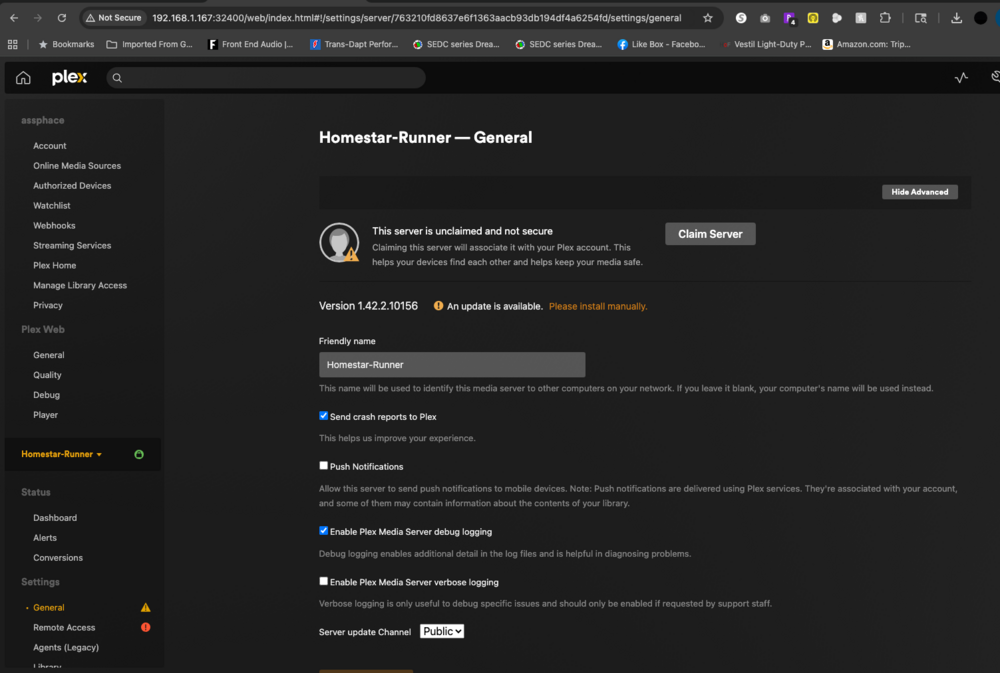Open Online Media Sources

77,165
